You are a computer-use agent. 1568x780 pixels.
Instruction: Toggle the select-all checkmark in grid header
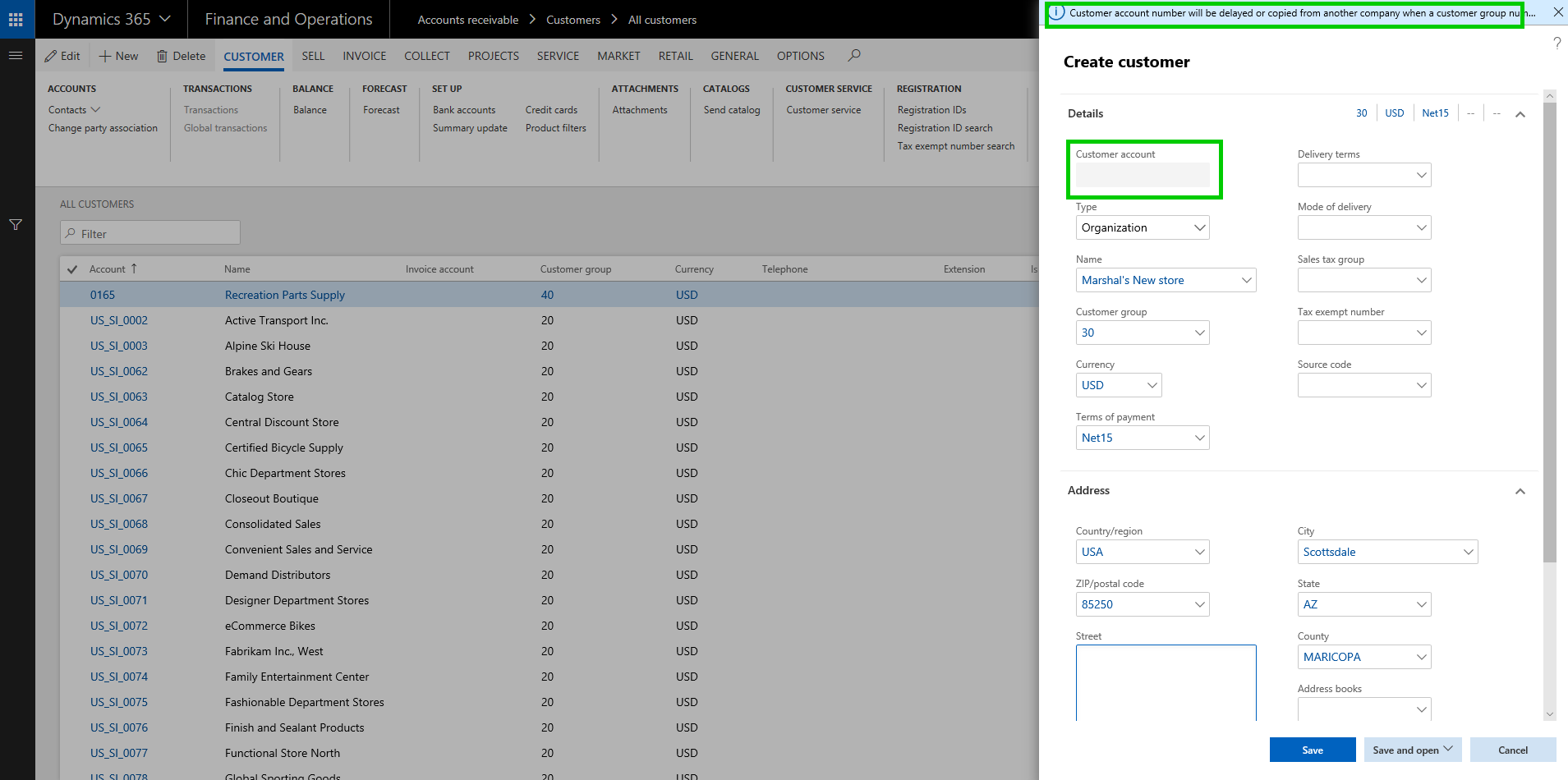point(72,269)
